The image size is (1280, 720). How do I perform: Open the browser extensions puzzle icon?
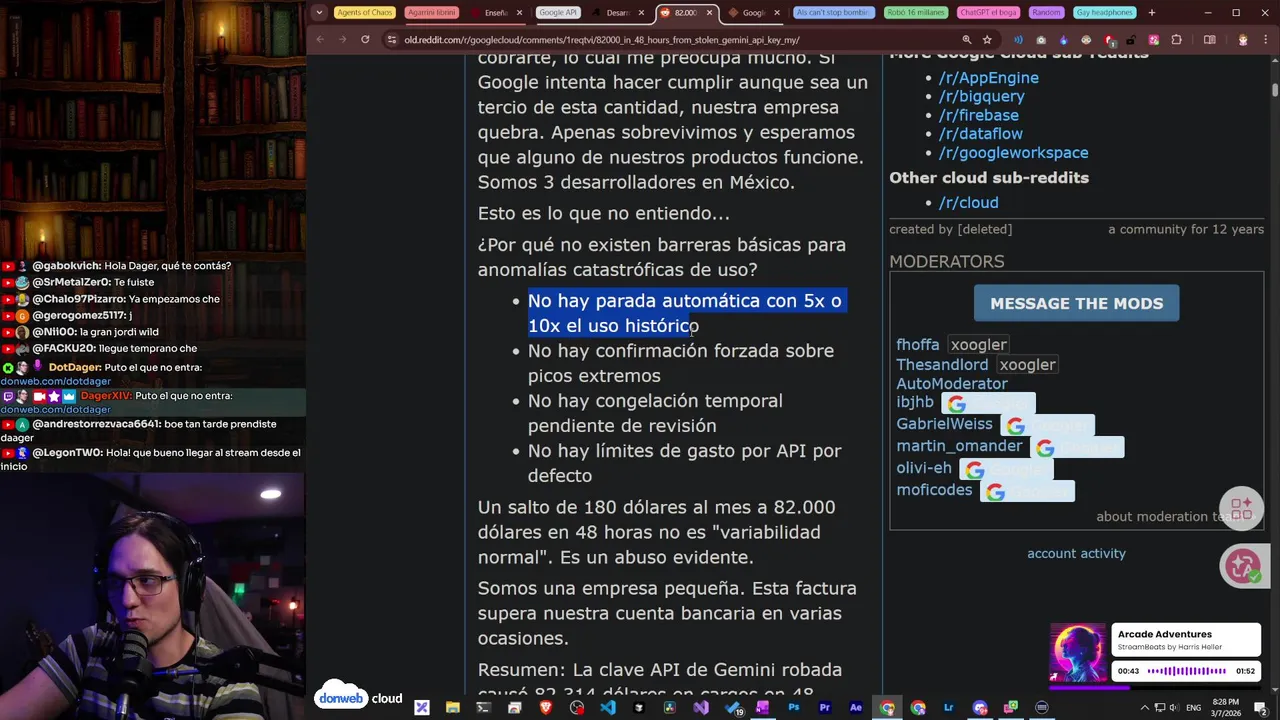[x=1176, y=40]
